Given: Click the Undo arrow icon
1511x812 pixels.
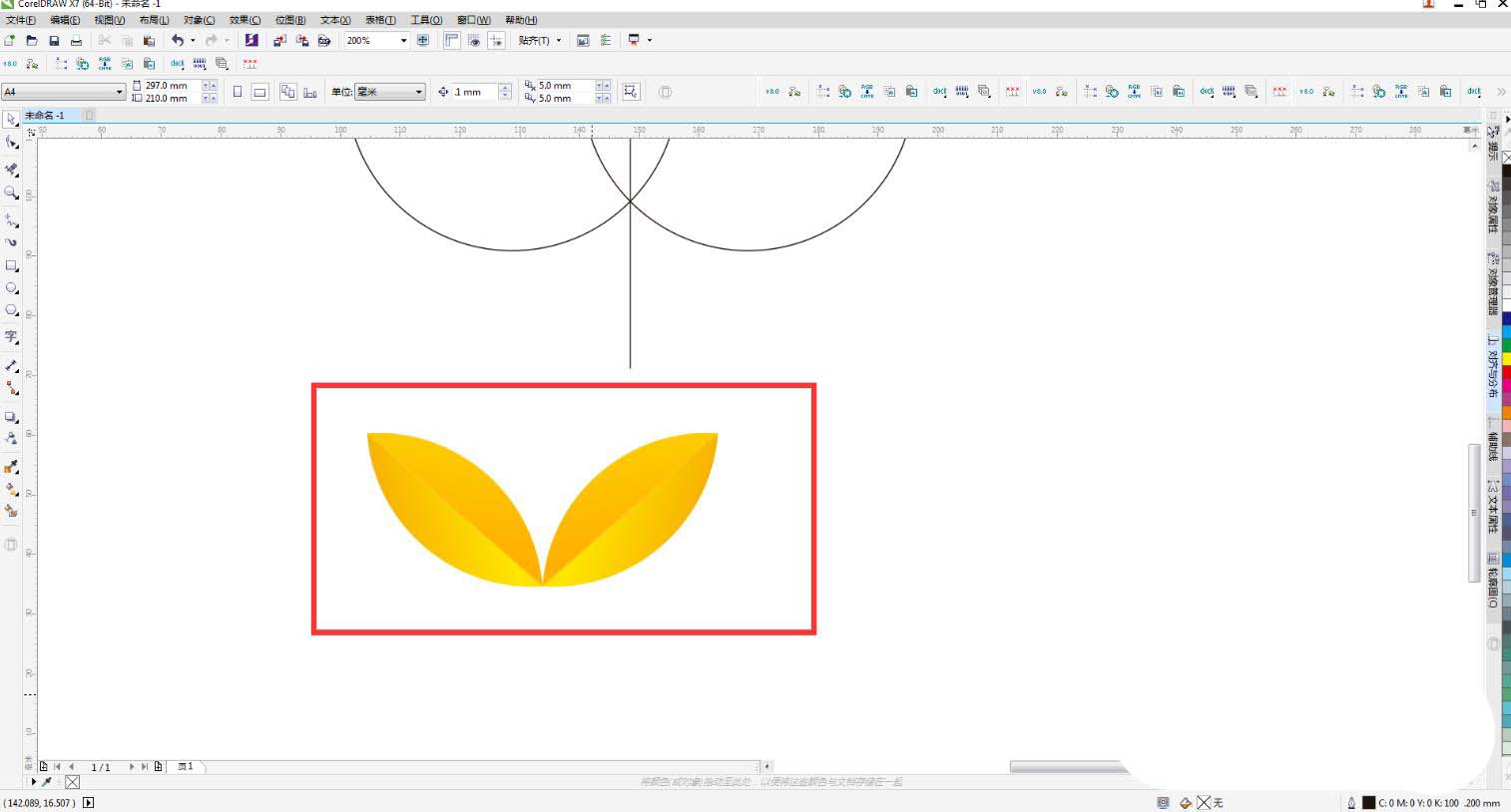Looking at the screenshot, I should 177,40.
